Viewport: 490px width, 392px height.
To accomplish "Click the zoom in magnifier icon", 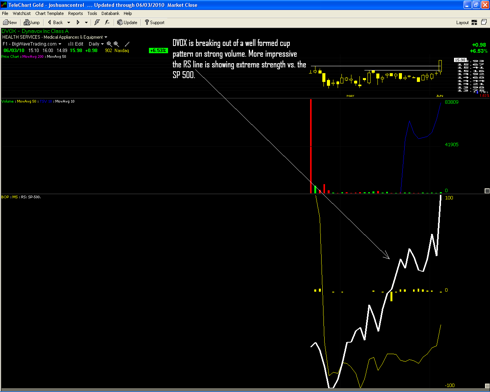I will tap(109, 44).
